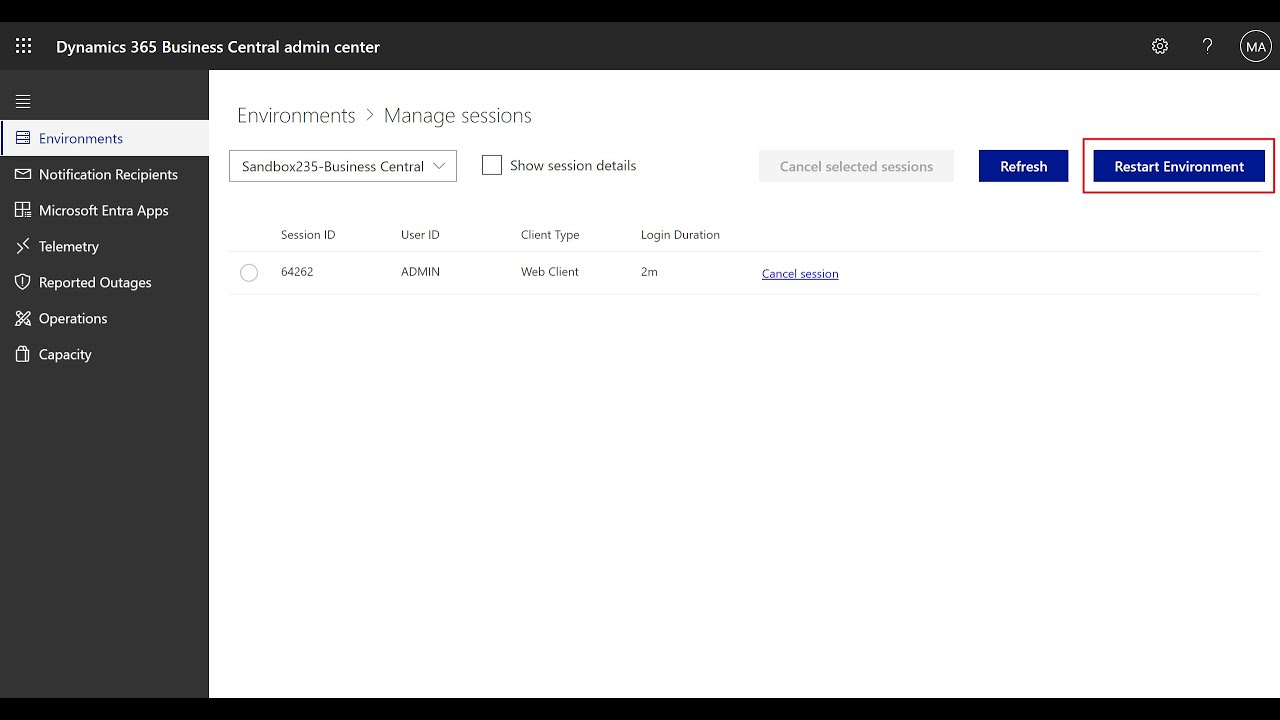The height and width of the screenshot is (720, 1280).
Task: Open Microsoft Entra Apps menu item
Action: coord(104,210)
